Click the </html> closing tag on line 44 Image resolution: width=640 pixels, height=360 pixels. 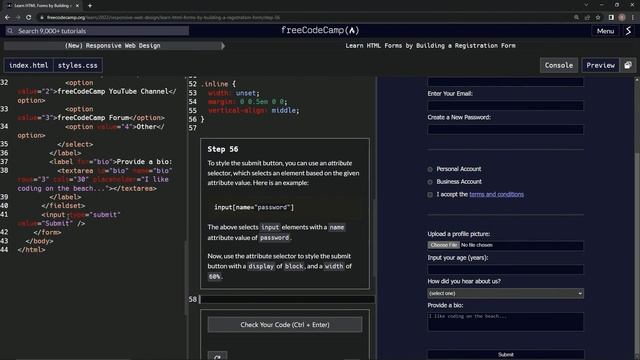coord(31,249)
